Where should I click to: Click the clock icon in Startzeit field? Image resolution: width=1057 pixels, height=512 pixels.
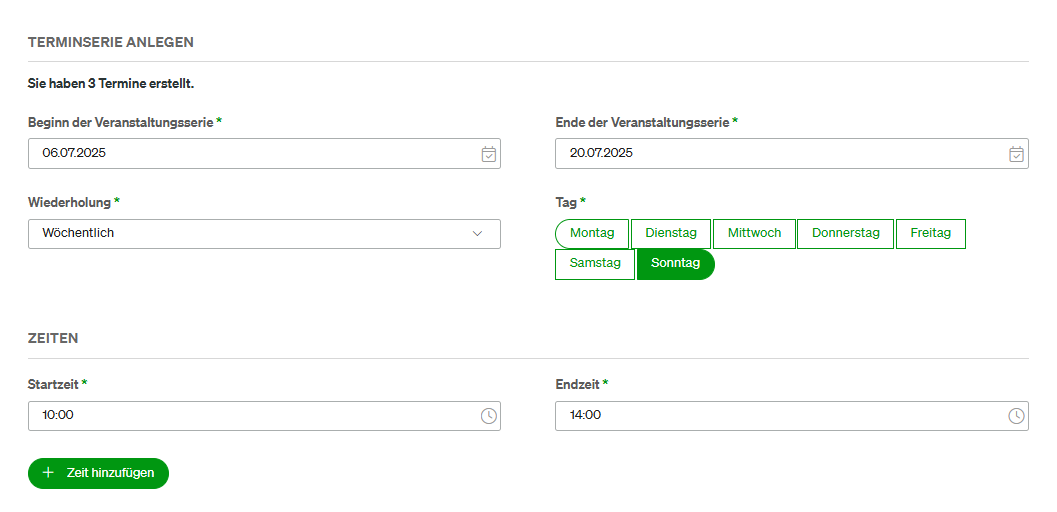click(489, 416)
